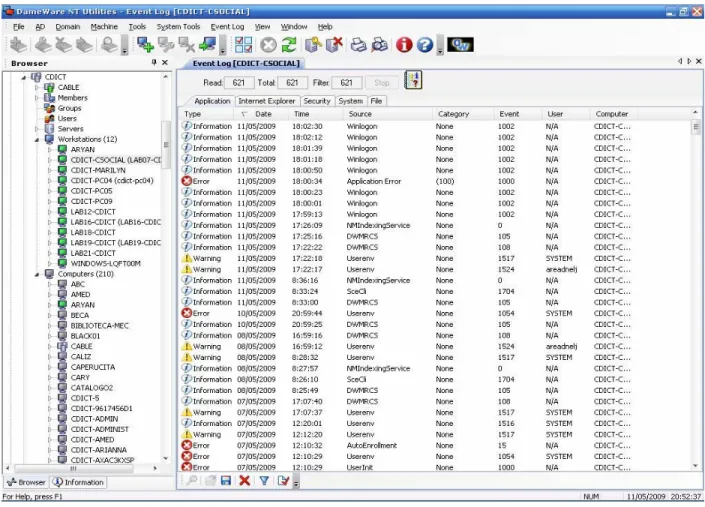Image resolution: width=705 pixels, height=507 pixels.
Task: Click the red information circle toolbar icon
Action: click(404, 45)
